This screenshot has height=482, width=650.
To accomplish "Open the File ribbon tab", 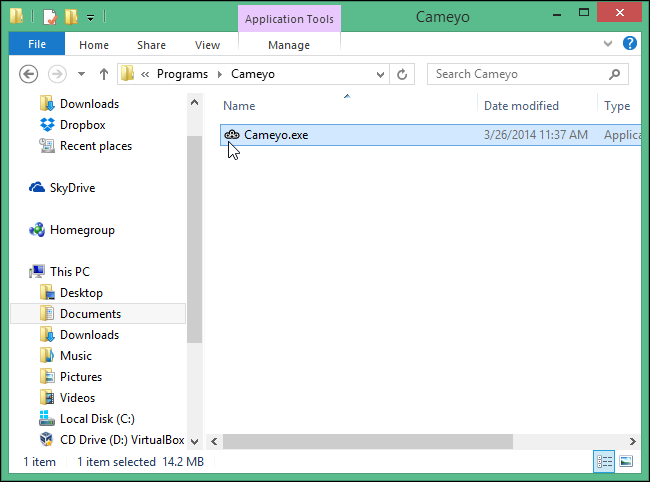I will 37,44.
